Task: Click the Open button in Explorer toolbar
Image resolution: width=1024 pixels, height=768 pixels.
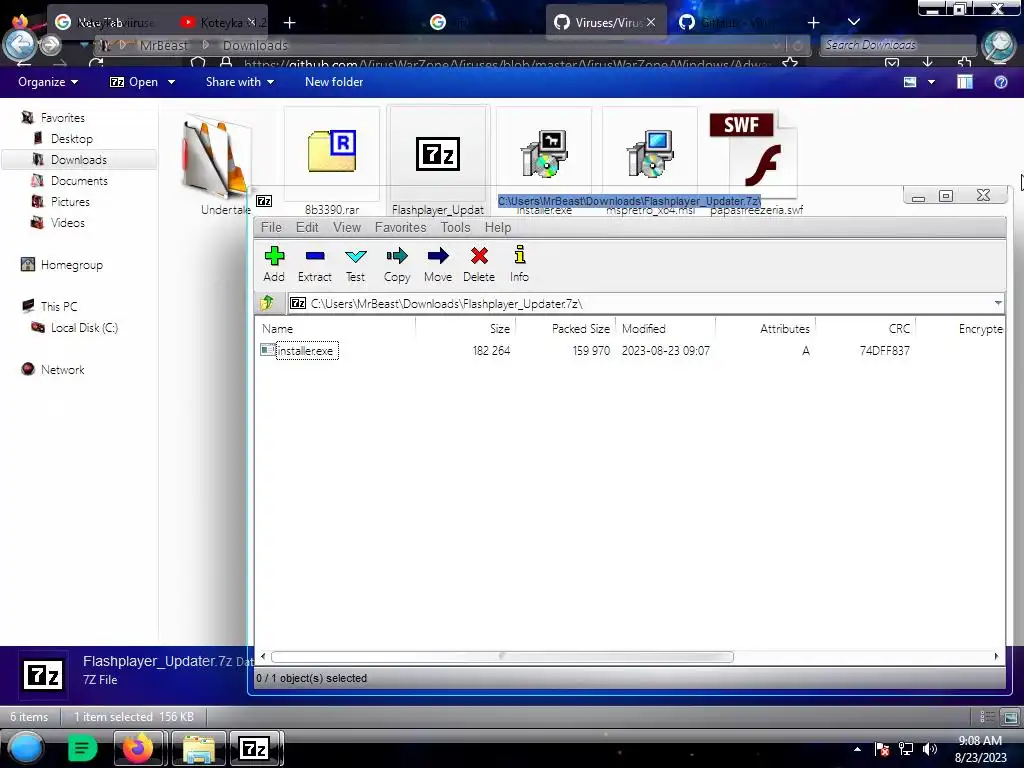Action: coord(134,82)
